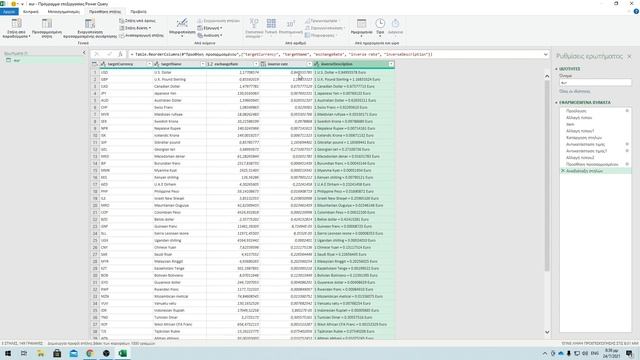Switch to the Προβολή (View) tab

pos(138,12)
